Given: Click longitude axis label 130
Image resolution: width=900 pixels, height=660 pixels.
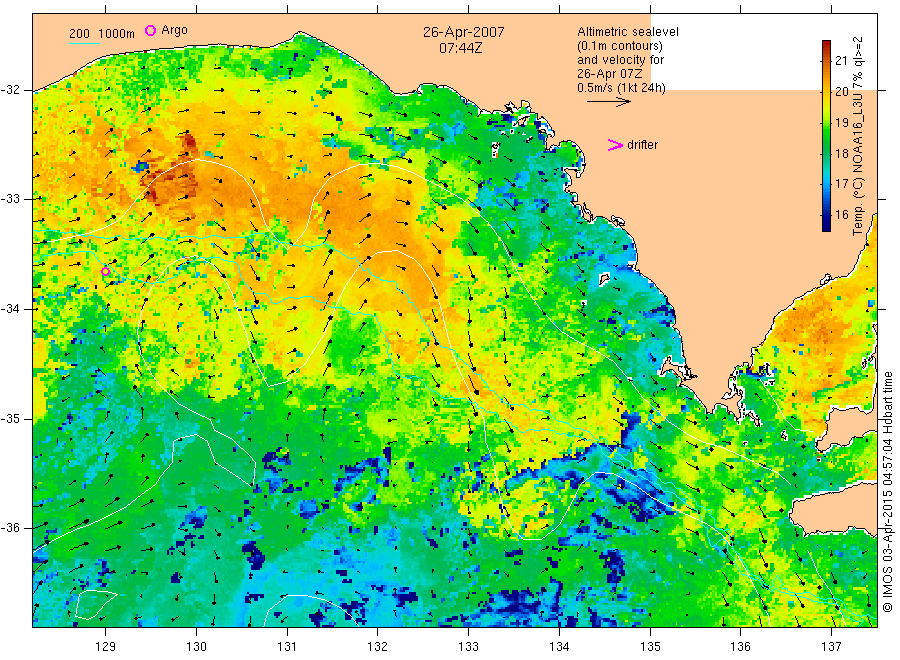Looking at the screenshot, I should (196, 647).
